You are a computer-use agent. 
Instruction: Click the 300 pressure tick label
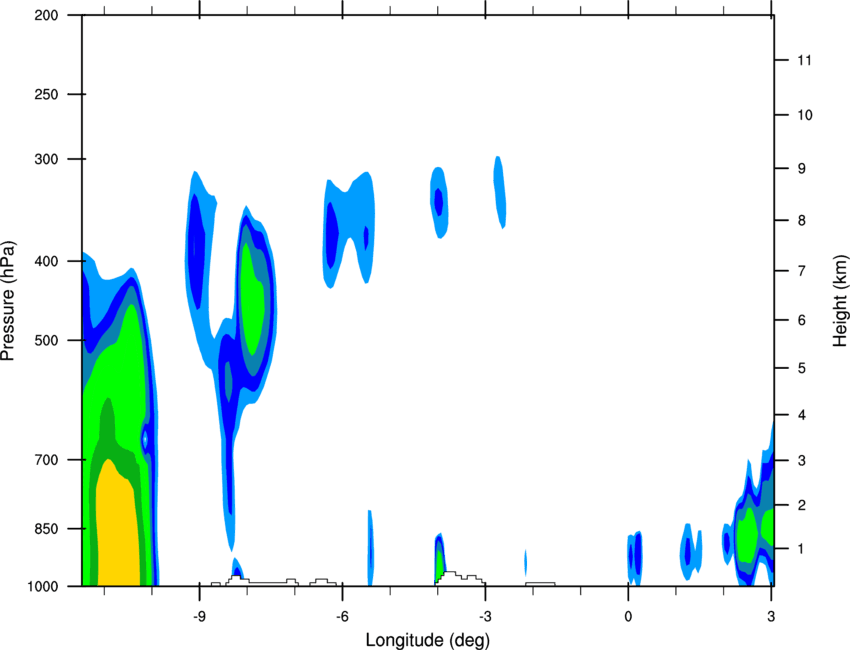46,159
